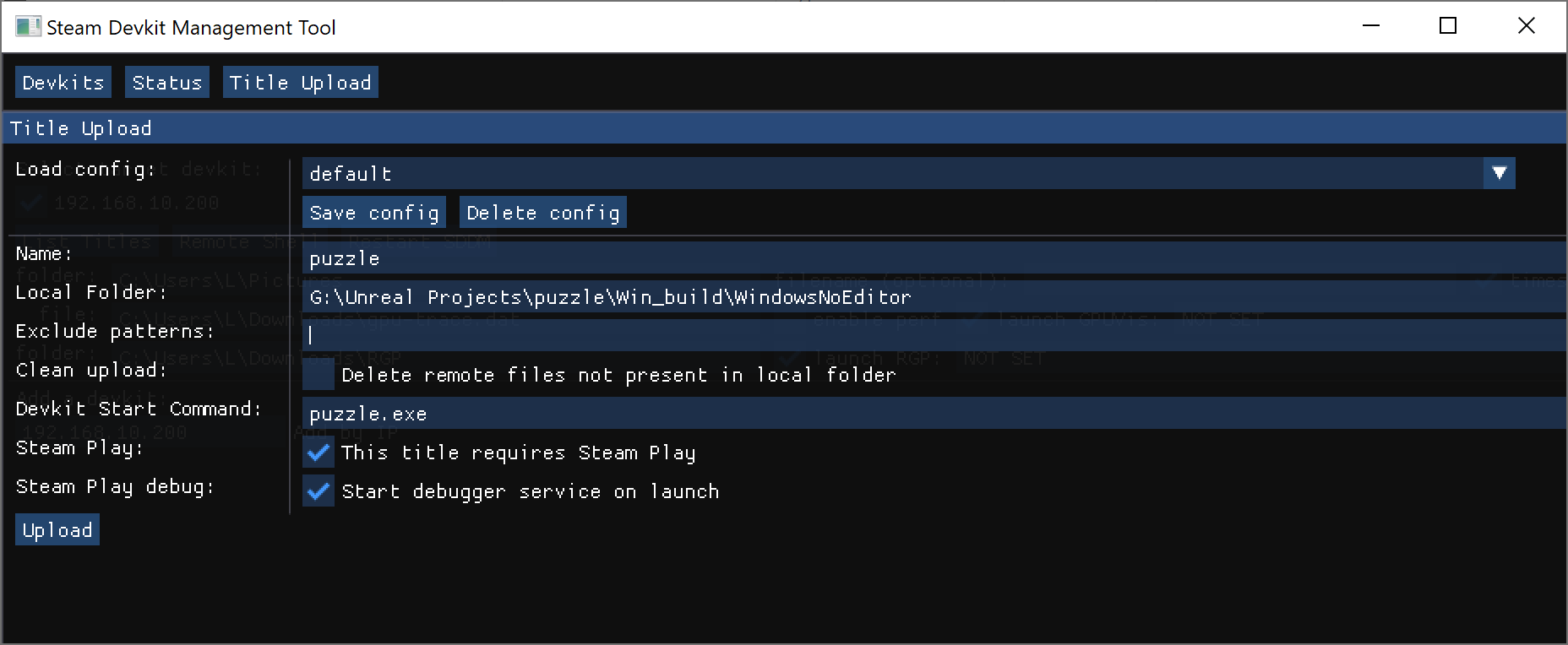Switch to the Status tab

point(167,83)
